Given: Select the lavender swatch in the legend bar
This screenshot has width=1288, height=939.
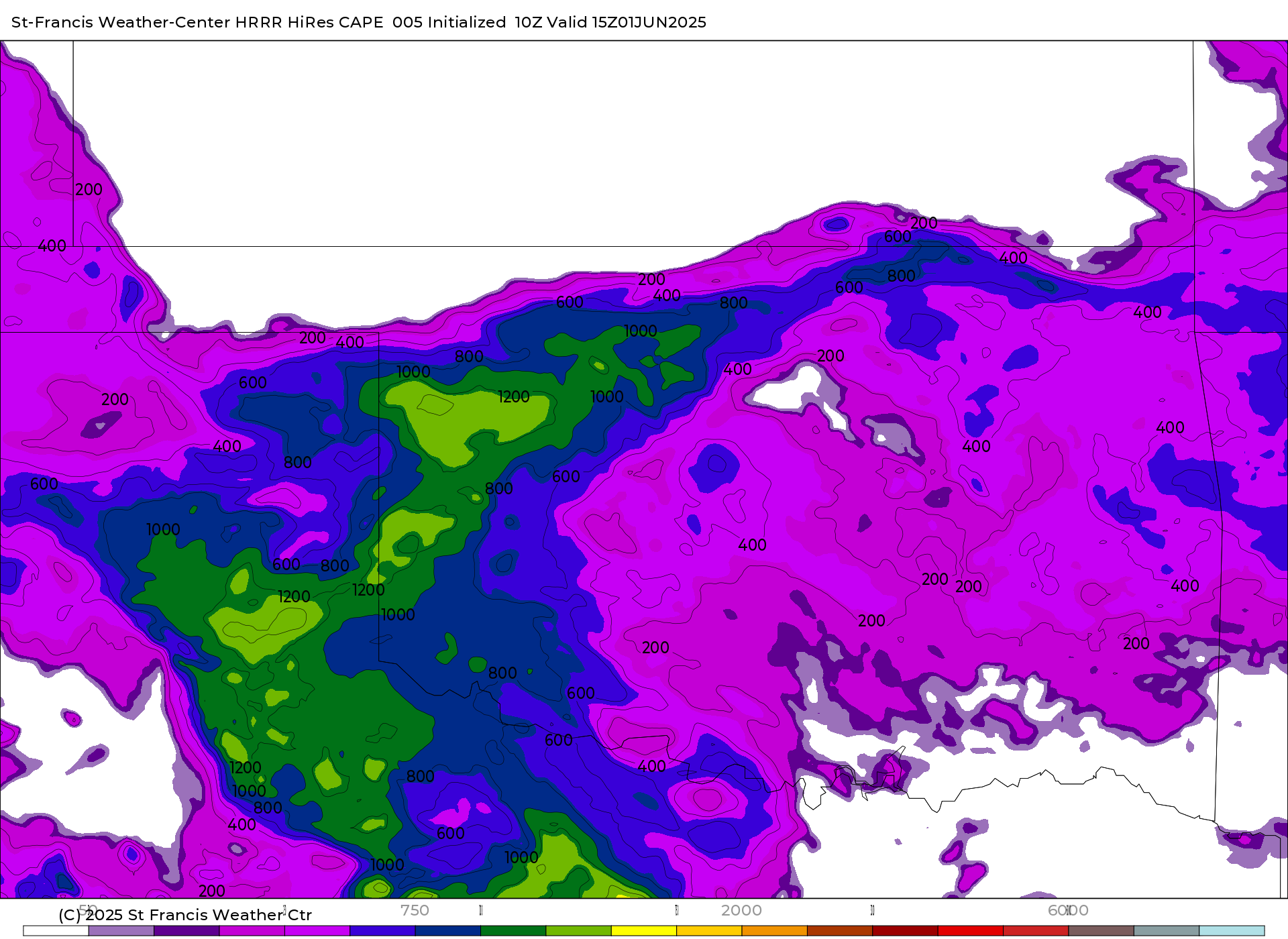Looking at the screenshot, I should (x=121, y=931).
